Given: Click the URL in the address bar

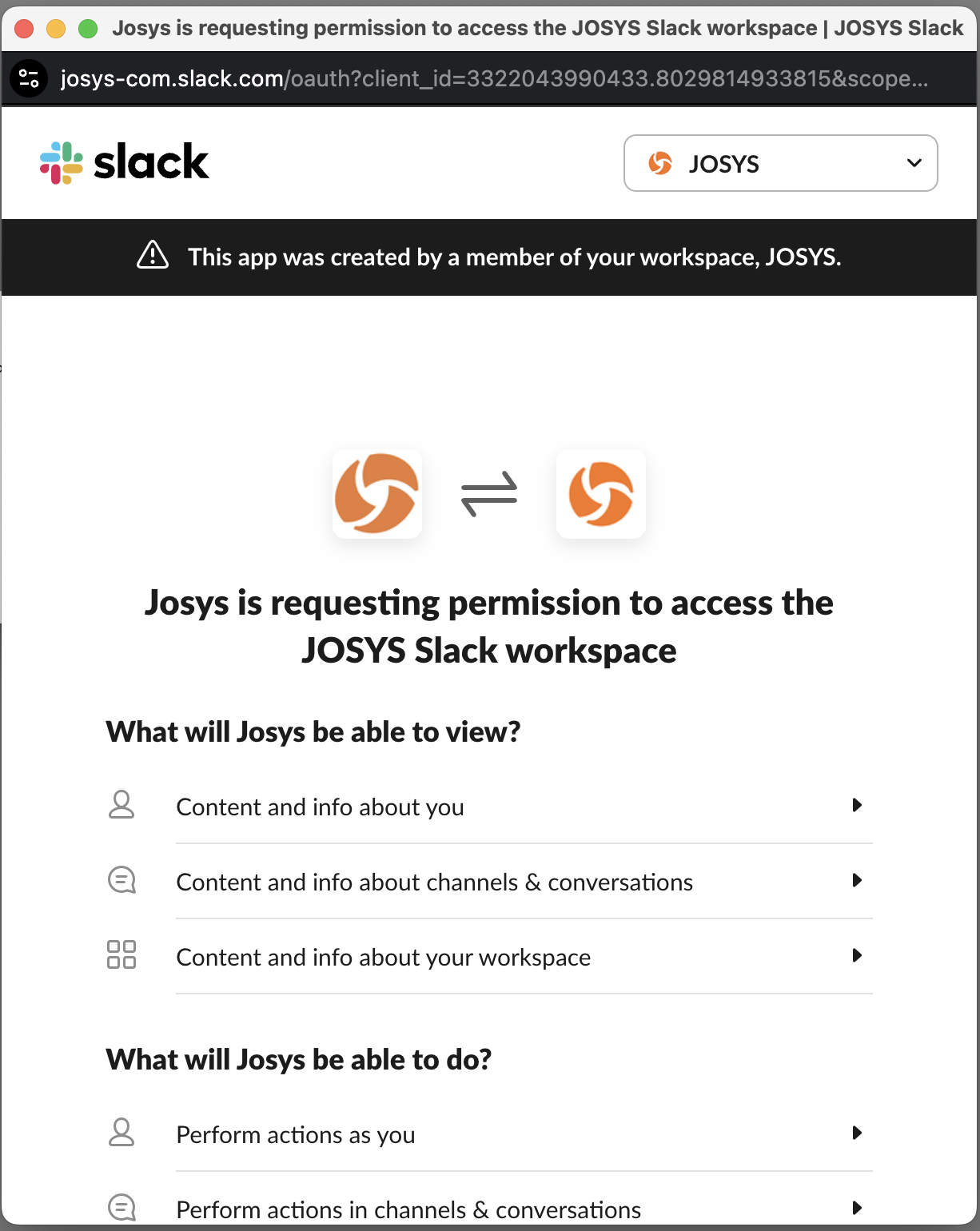Looking at the screenshot, I should pyautogui.click(x=493, y=78).
